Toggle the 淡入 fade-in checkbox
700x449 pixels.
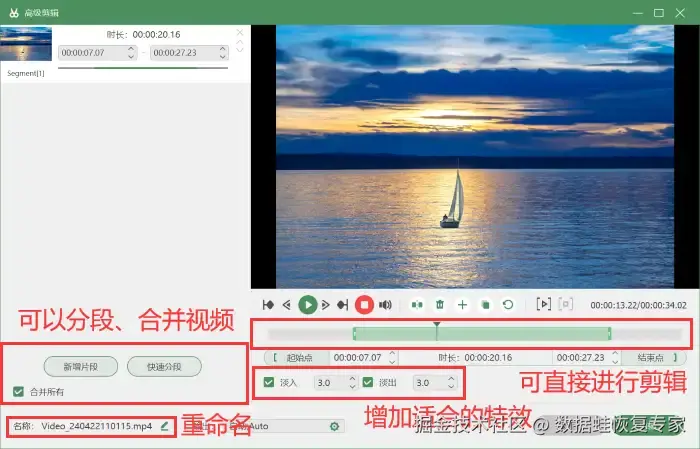269,382
